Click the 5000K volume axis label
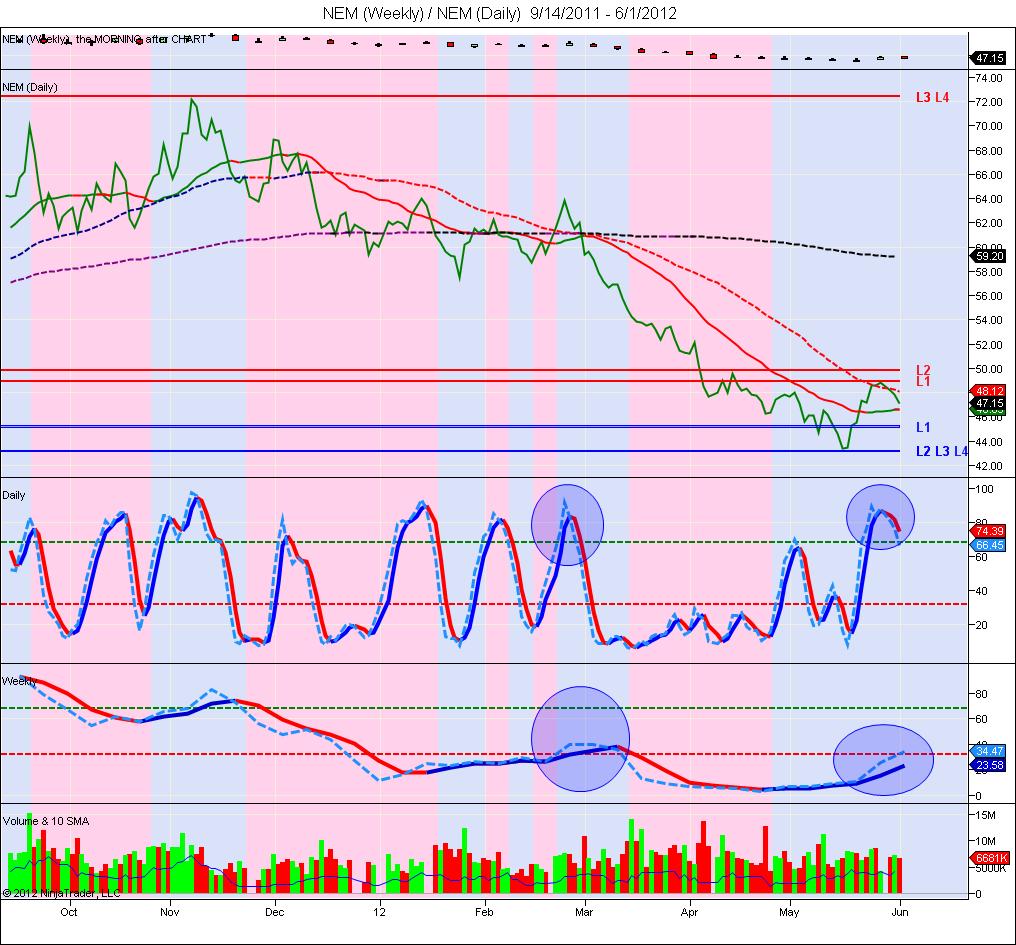1016x945 pixels. (991, 869)
